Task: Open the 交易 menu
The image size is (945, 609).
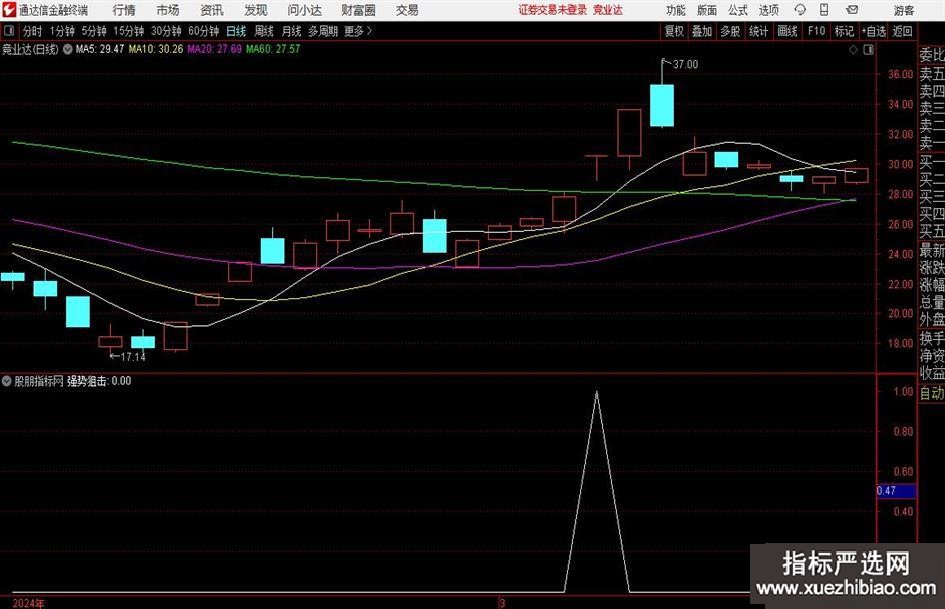Action: click(407, 10)
